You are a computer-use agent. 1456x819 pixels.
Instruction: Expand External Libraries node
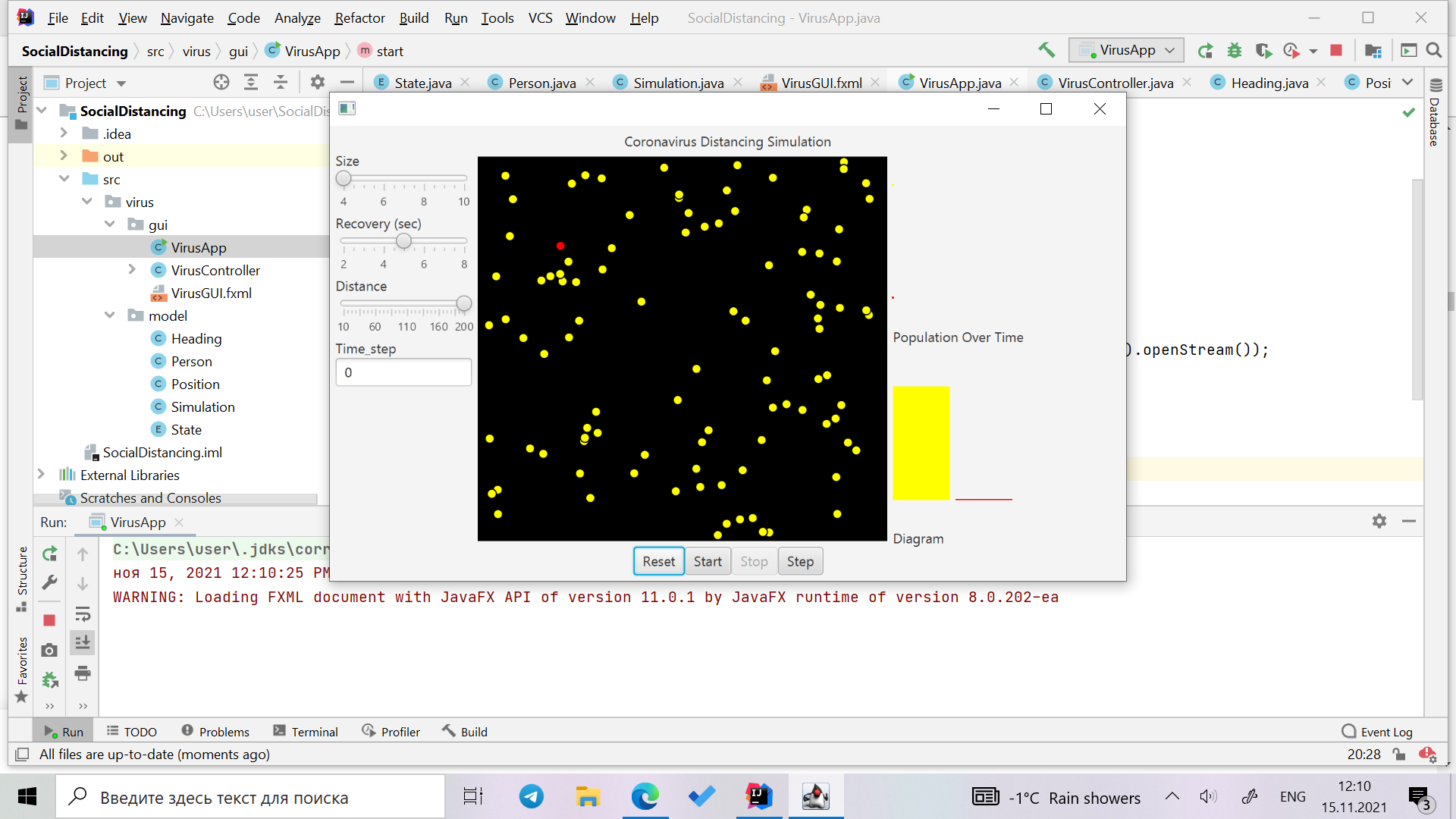click(41, 475)
